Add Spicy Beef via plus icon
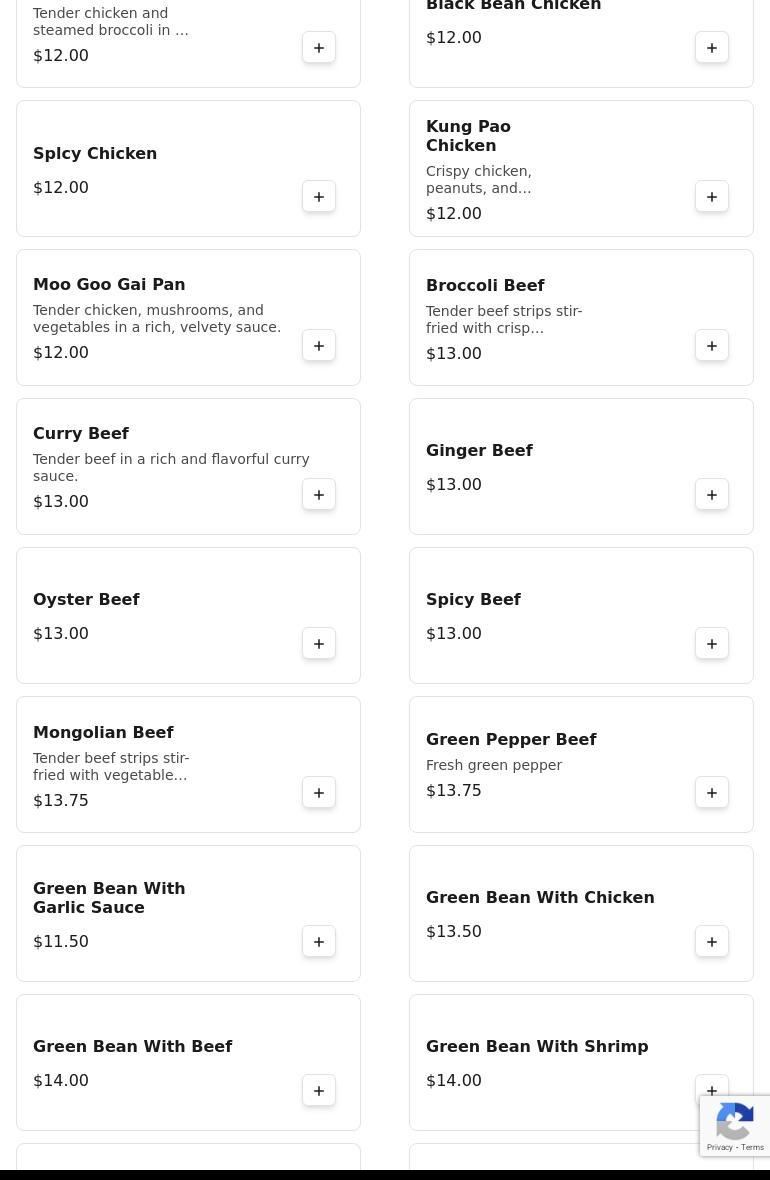Image resolution: width=770 pixels, height=1180 pixels. (712, 644)
